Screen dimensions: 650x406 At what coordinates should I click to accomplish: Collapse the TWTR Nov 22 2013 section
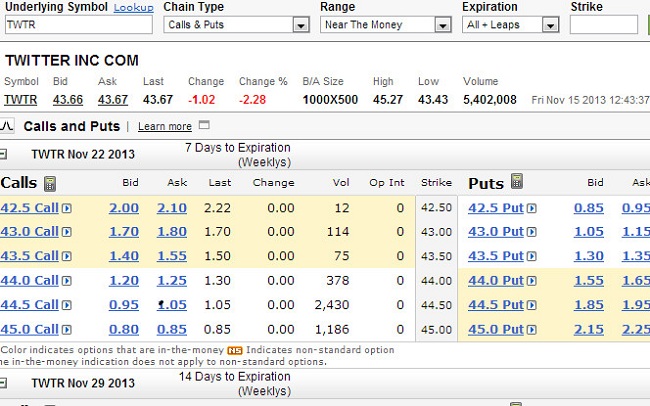click(3, 155)
